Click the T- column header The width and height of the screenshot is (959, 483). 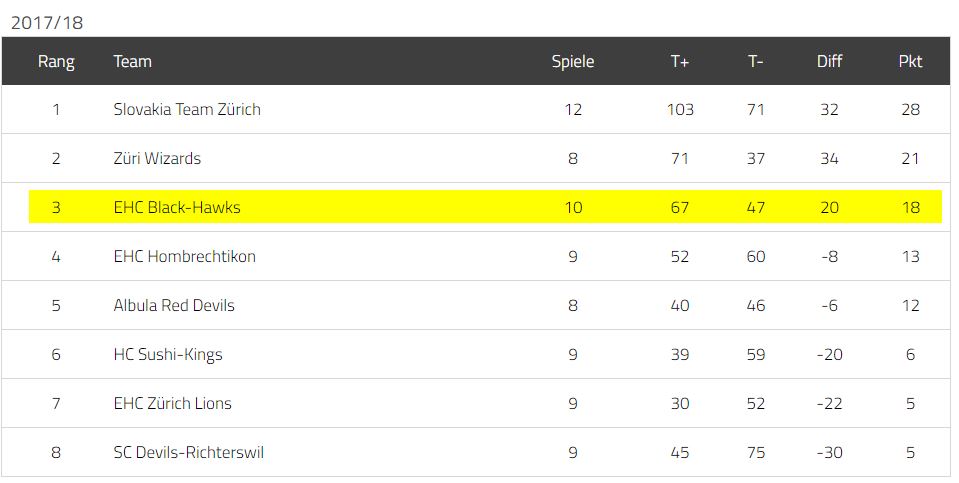[755, 61]
